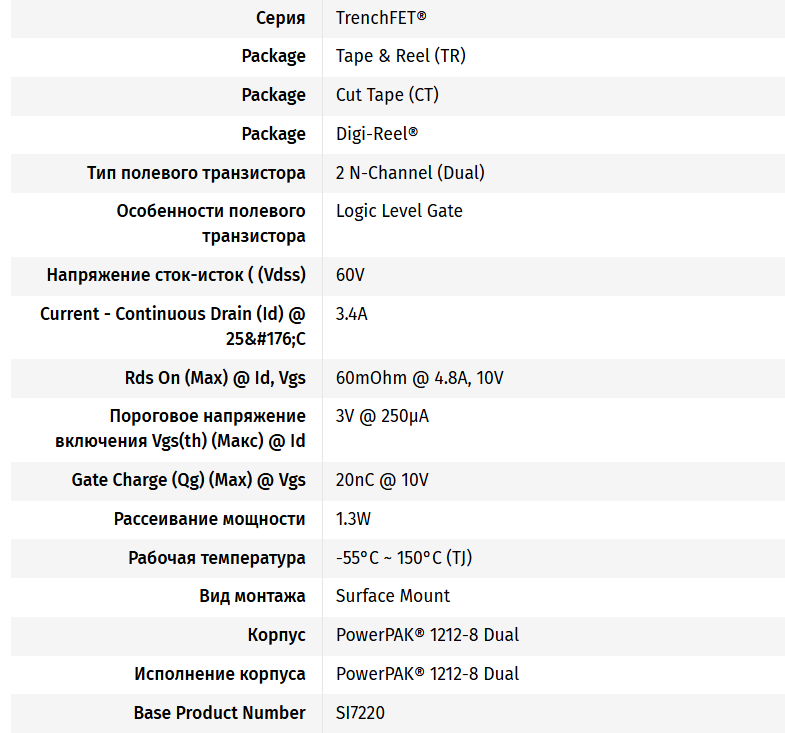785x733 pixels.
Task: Click the 20nC @ 10V gate charge value
Action: tap(382, 480)
